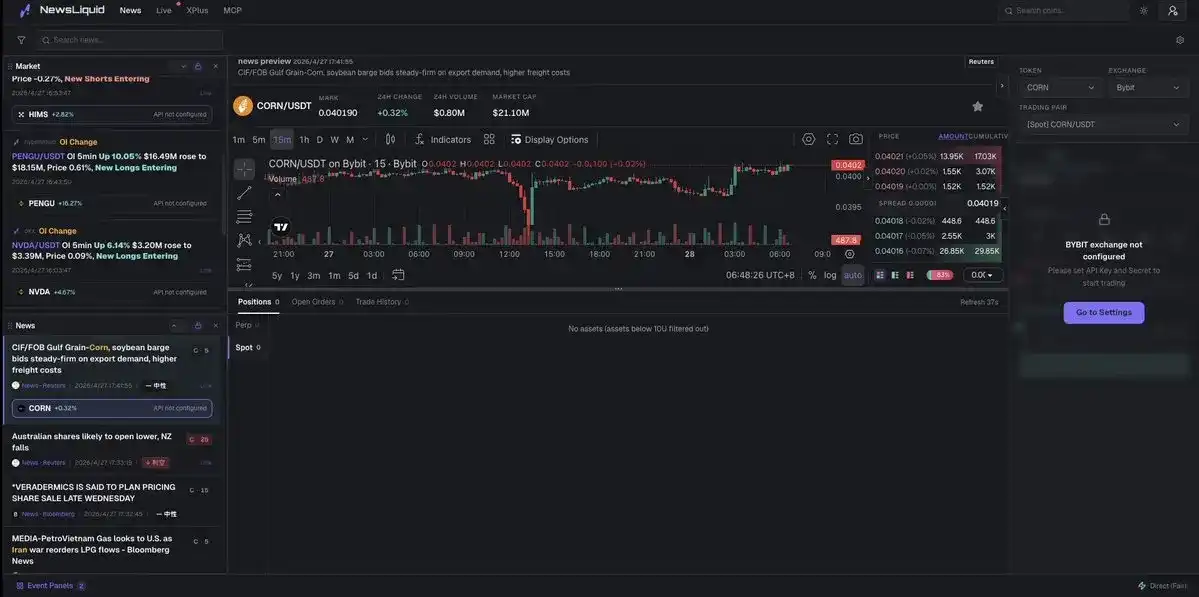This screenshot has height=597, width=1199.
Task: Toggle the auto scale
Action: click(x=853, y=275)
